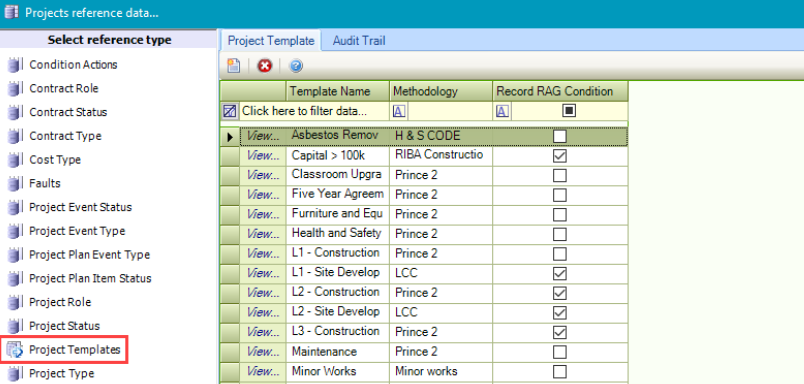804x384 pixels.
Task: Select the Asbestos Removal row selector arrow
Action: coord(230,137)
